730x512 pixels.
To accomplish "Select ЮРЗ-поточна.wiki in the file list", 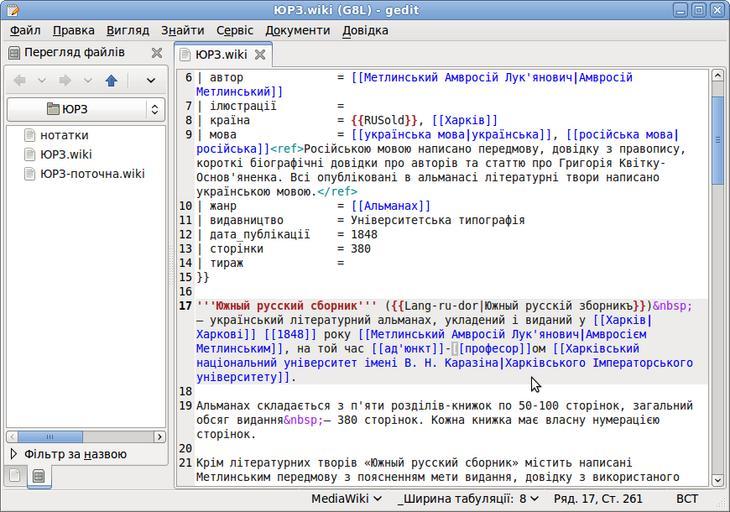I will tap(92, 173).
